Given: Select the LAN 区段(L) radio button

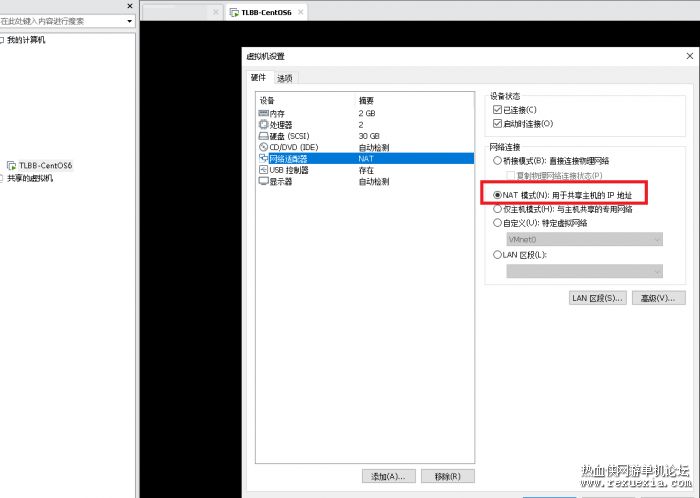Looking at the screenshot, I should coord(497,254).
